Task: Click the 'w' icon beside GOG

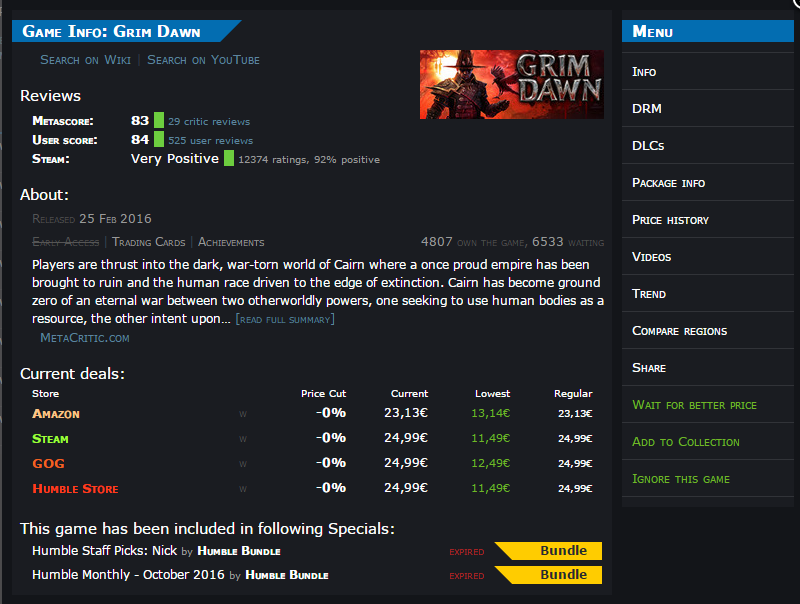Action: click(242, 464)
